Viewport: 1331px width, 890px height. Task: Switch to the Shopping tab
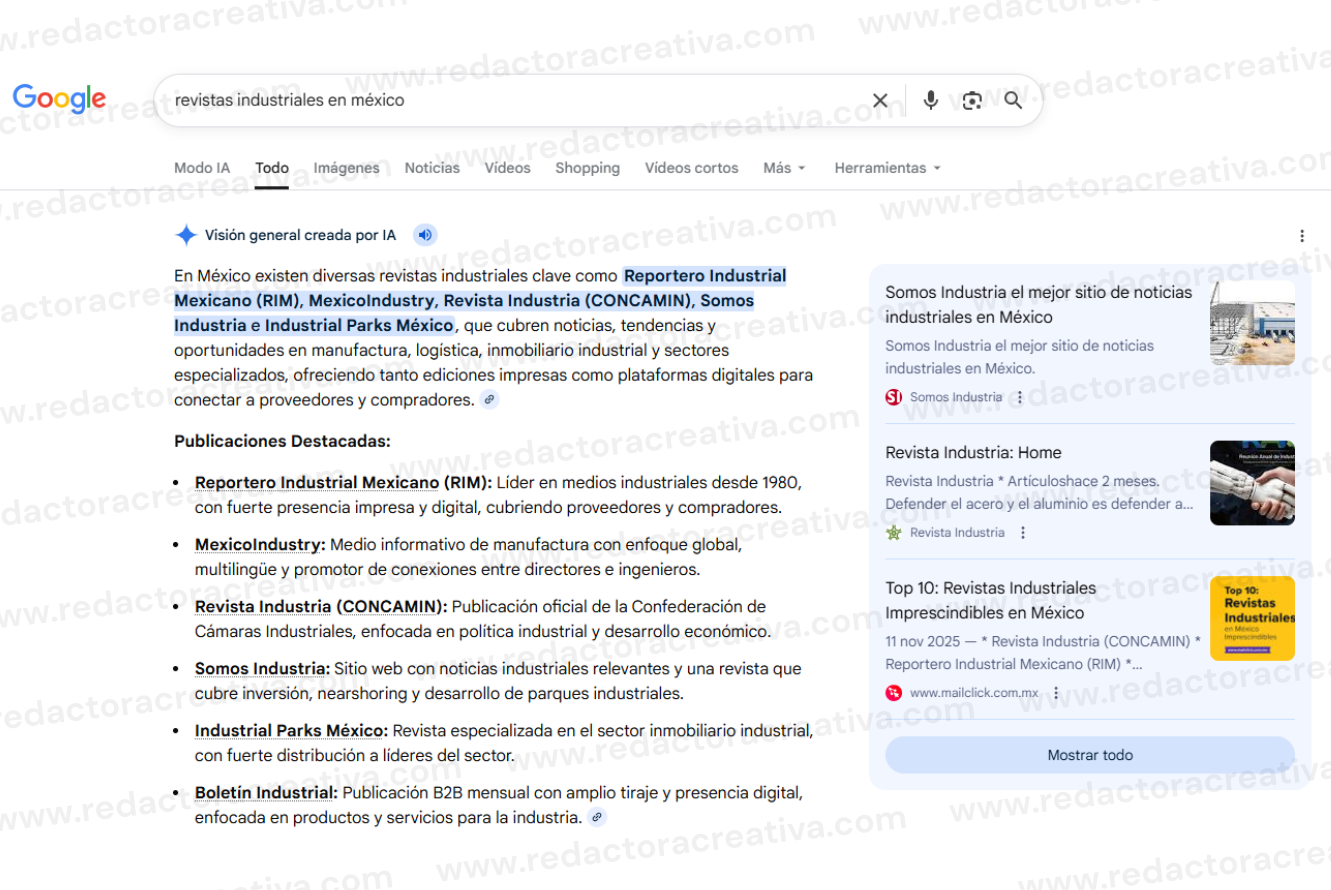[587, 168]
